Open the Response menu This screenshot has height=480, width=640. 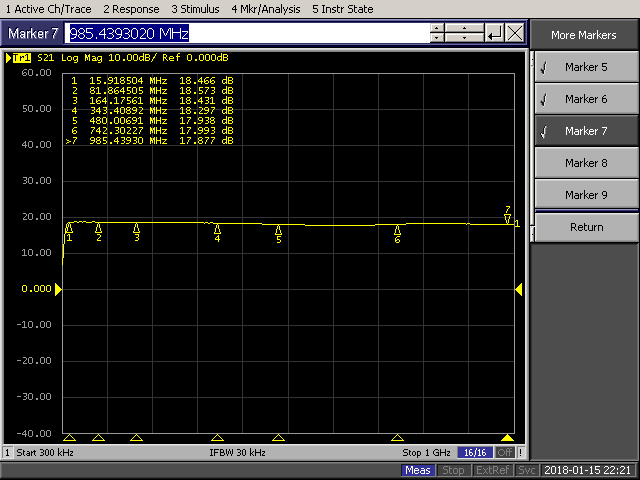[x=131, y=9]
